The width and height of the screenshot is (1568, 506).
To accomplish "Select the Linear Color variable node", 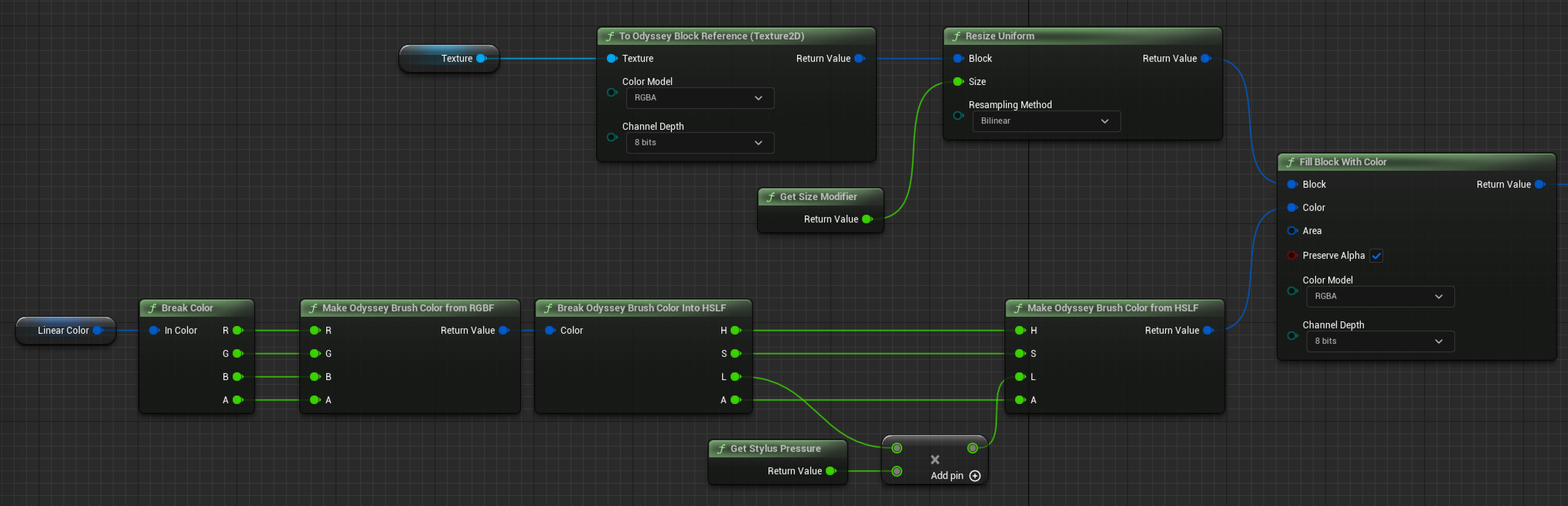I will pyautogui.click(x=64, y=330).
